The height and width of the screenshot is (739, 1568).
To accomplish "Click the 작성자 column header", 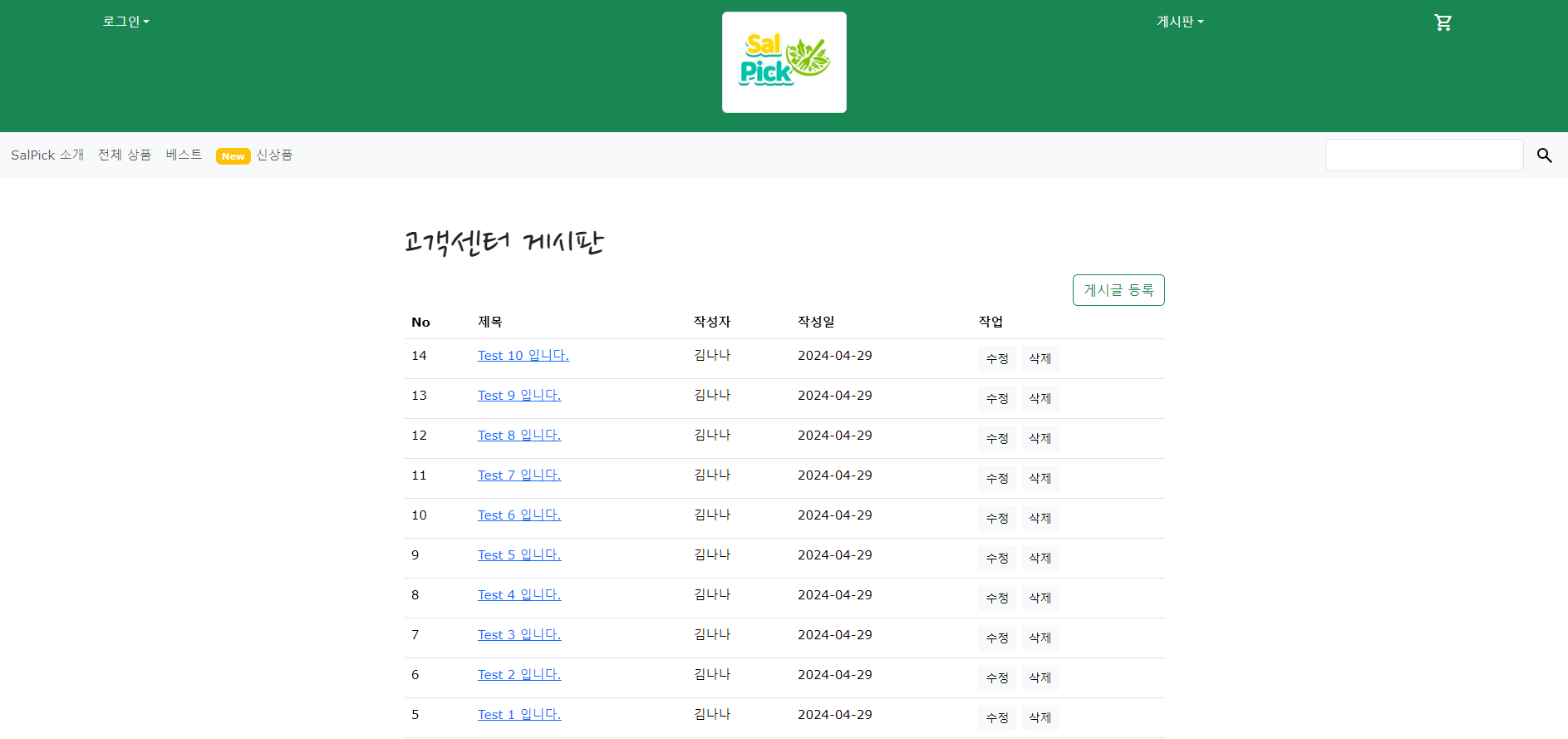I will coord(712,322).
